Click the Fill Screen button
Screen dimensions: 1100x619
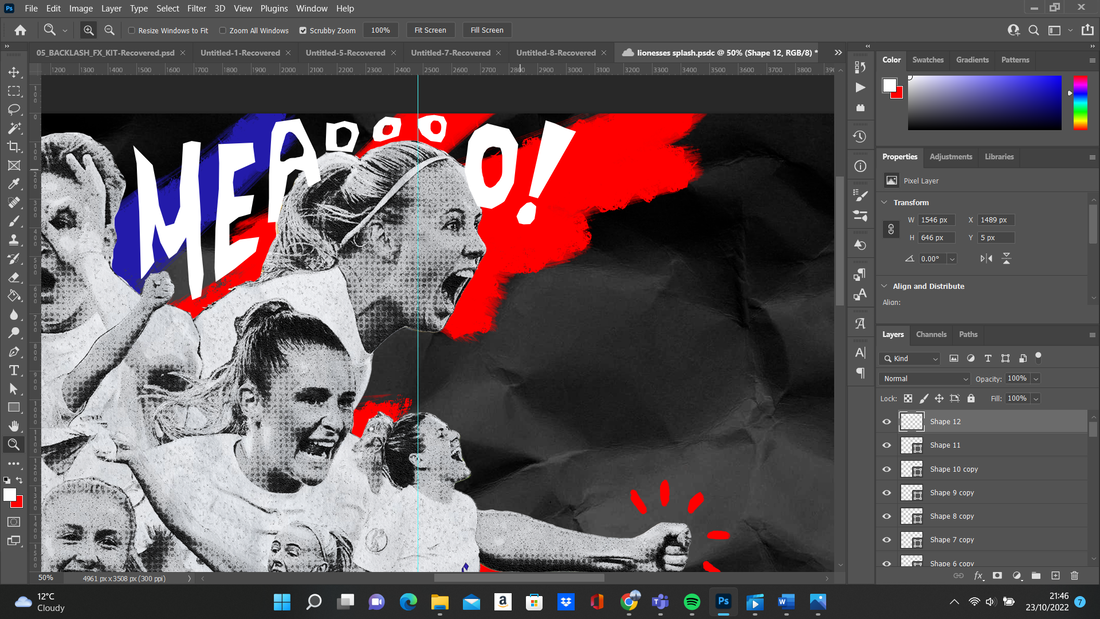487,30
